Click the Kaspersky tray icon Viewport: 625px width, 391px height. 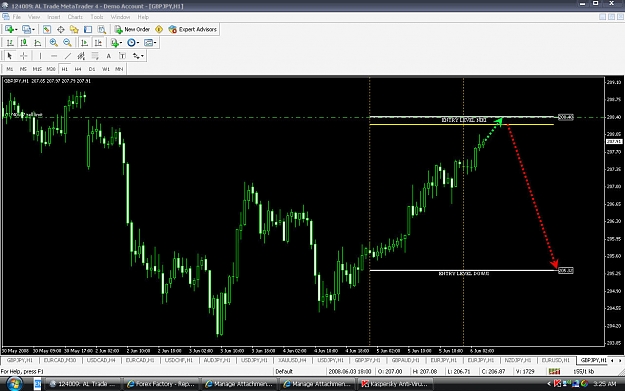point(558,384)
